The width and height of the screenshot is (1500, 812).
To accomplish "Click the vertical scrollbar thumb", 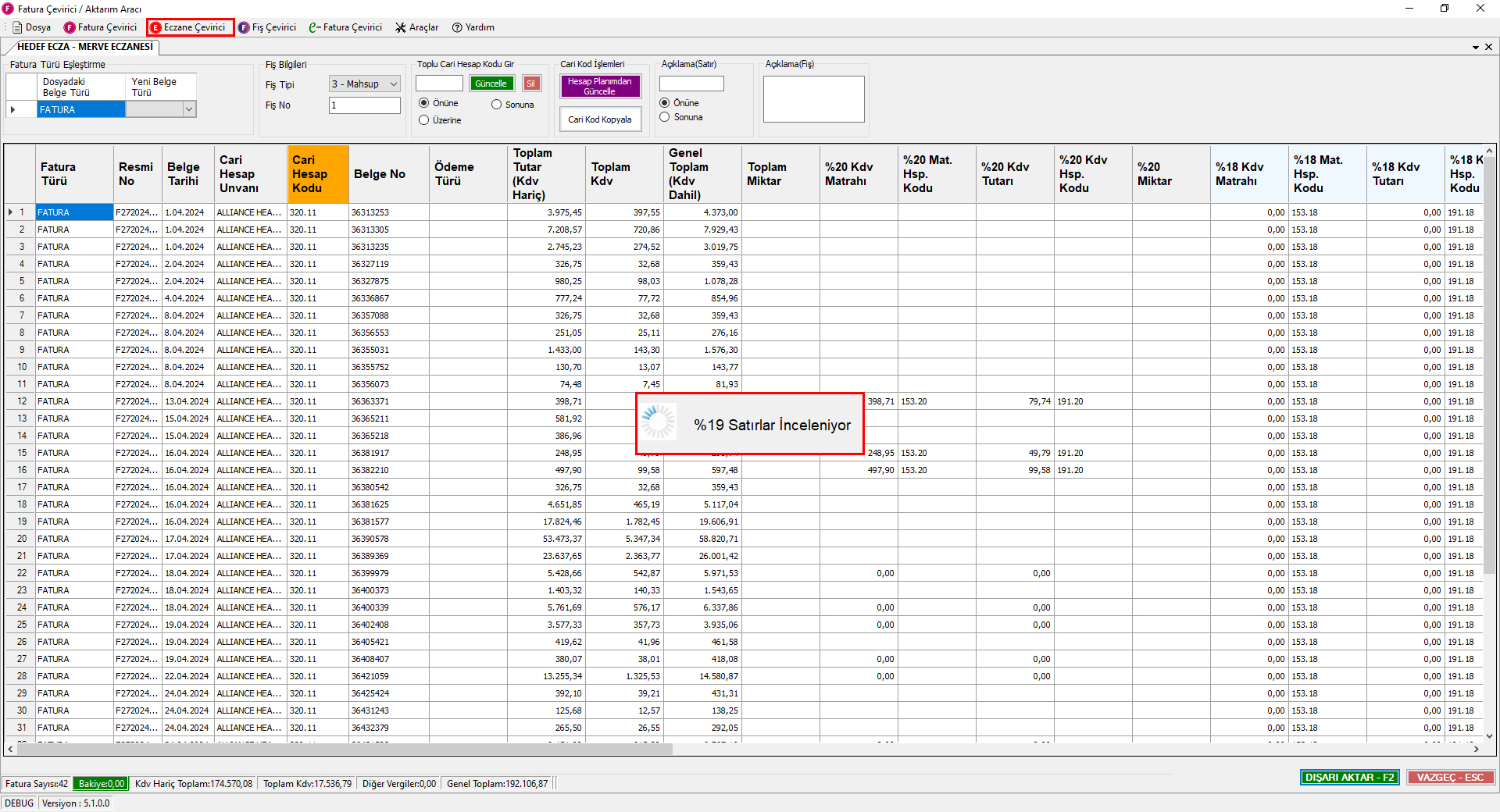I will [x=1489, y=367].
